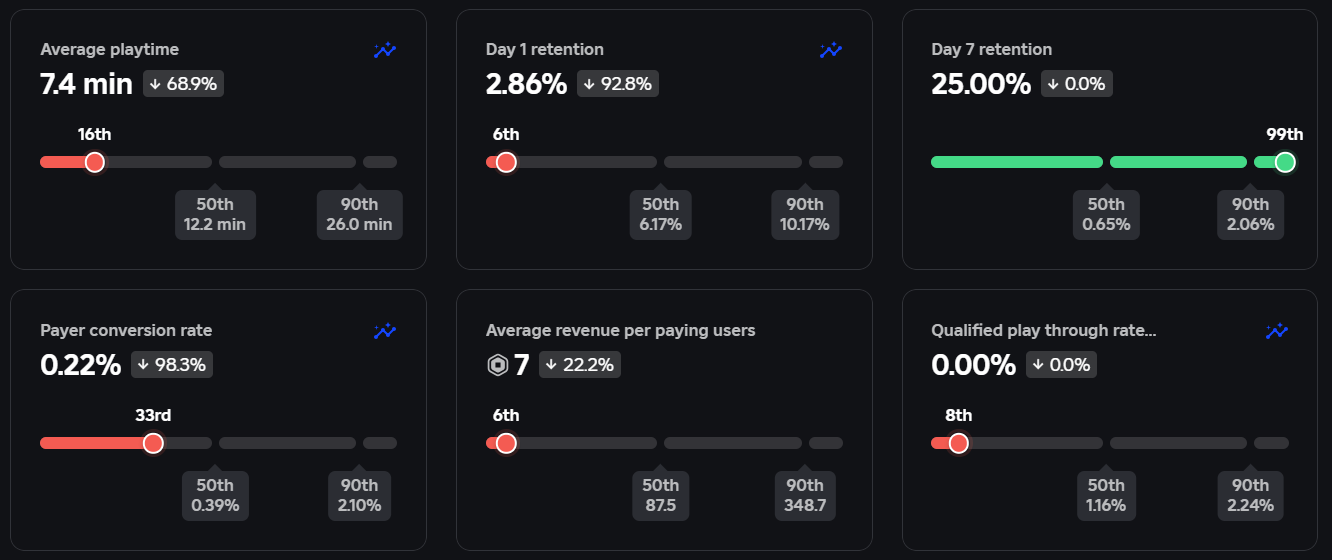Click the 98.3% decrease badge on Payer conversion rate
Screen dimensions: 1332x560
[172, 365]
